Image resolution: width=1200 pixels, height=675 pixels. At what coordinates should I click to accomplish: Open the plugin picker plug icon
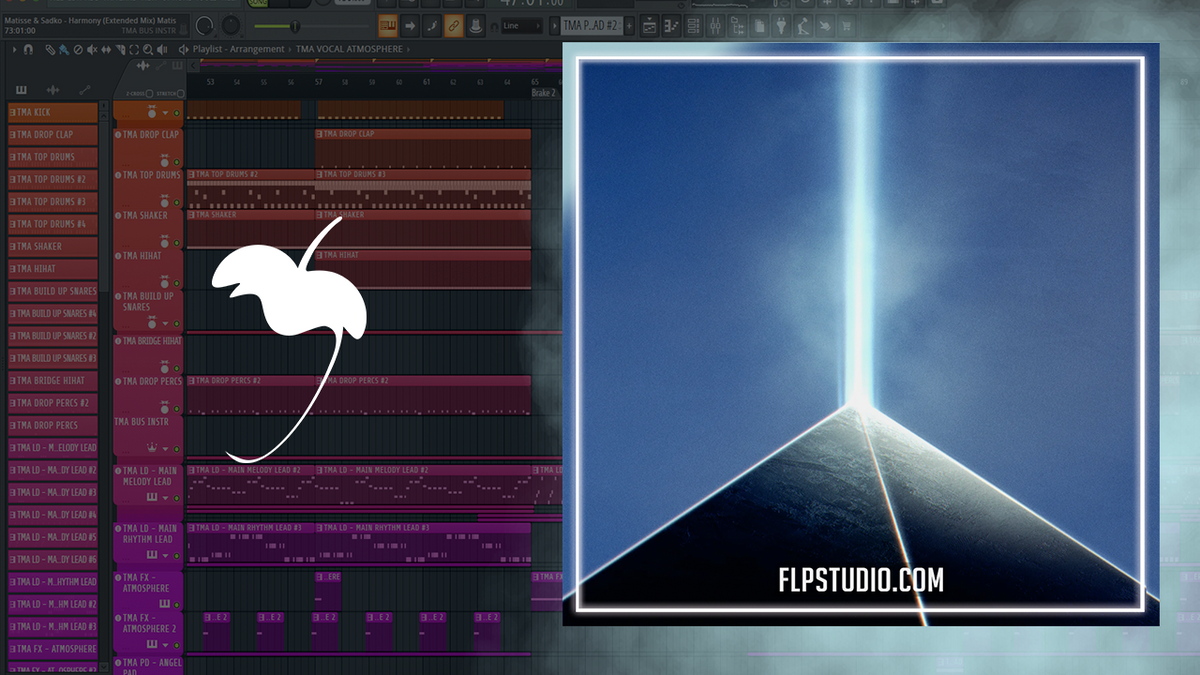781,26
